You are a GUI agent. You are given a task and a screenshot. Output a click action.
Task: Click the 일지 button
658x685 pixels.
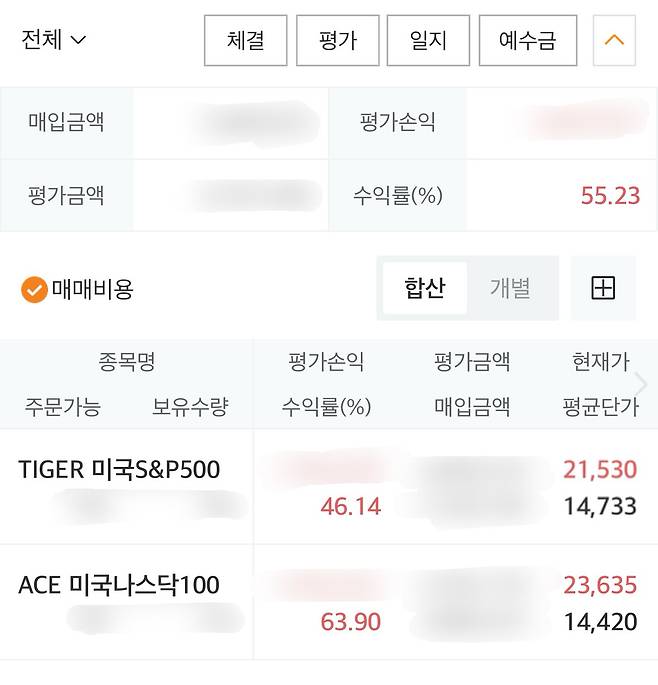click(428, 41)
